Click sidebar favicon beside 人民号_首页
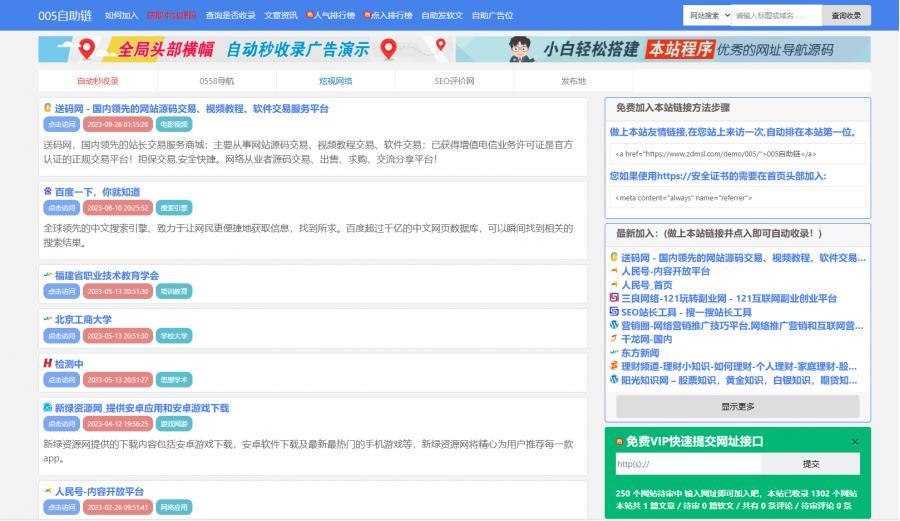 click(614, 284)
